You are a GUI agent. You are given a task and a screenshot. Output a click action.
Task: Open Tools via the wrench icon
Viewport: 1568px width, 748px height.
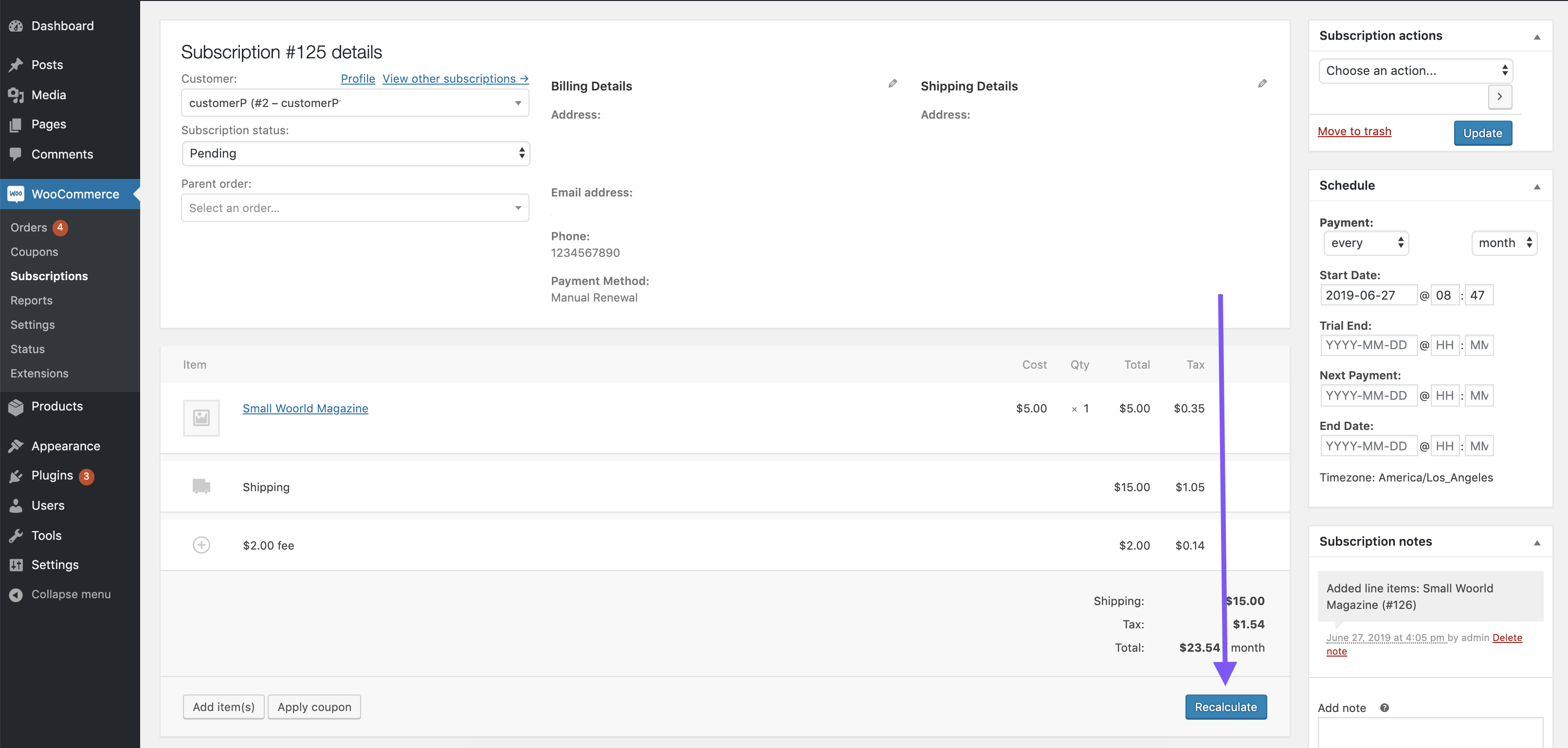click(17, 535)
